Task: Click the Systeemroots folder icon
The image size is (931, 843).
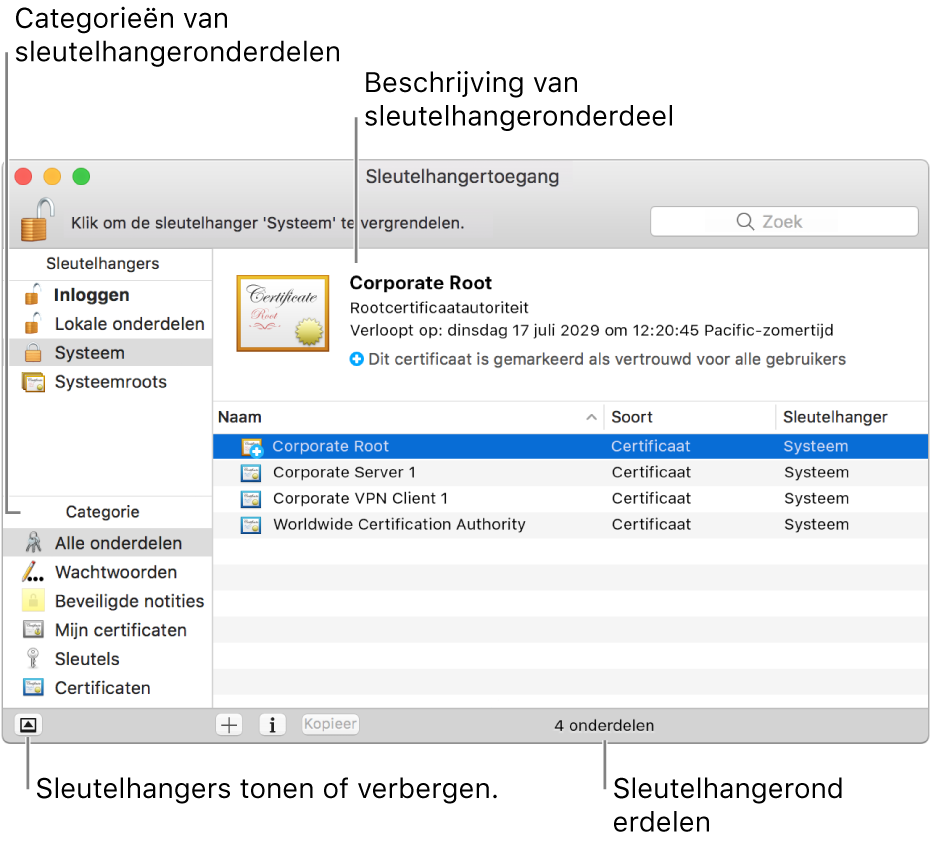Action: pos(33,382)
